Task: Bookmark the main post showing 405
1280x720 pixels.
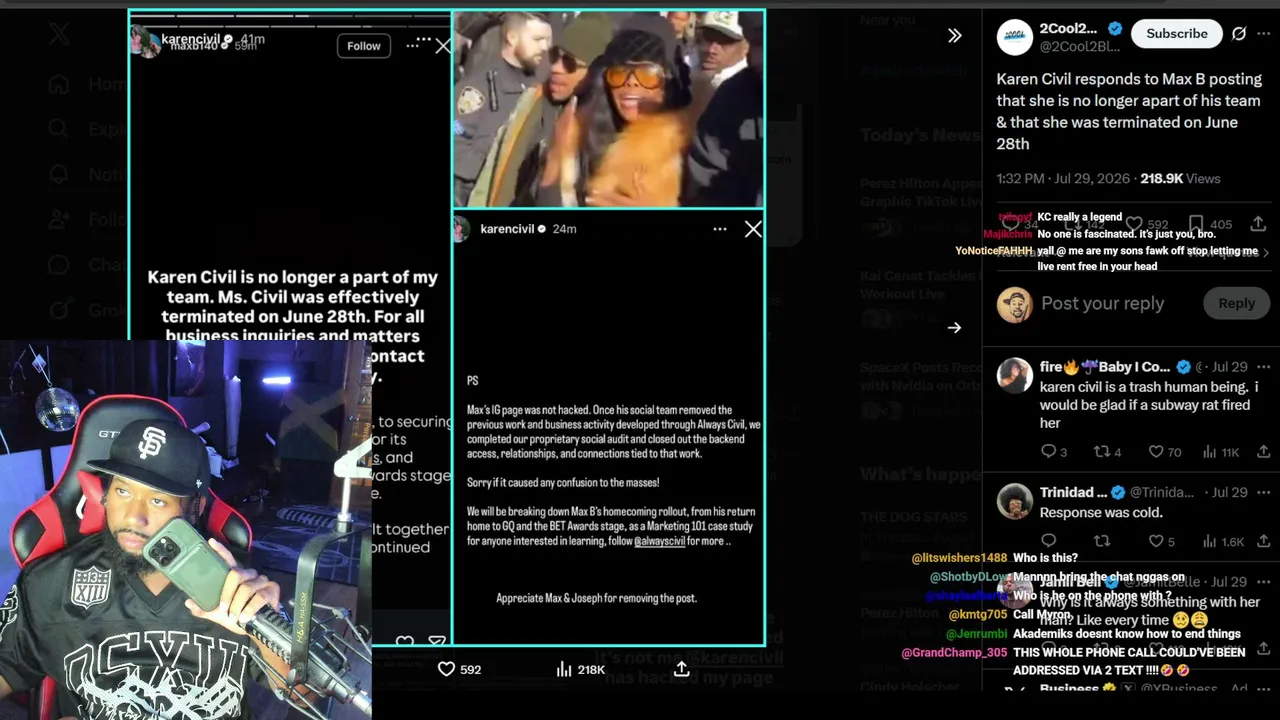Action: click(1210, 224)
